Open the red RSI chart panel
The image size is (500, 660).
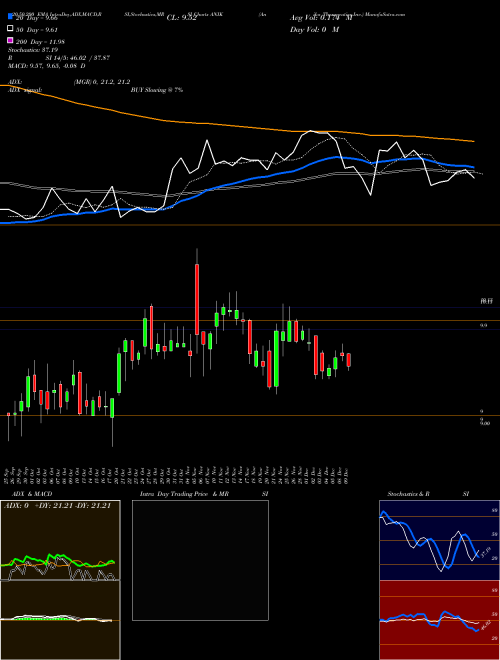tap(439, 620)
